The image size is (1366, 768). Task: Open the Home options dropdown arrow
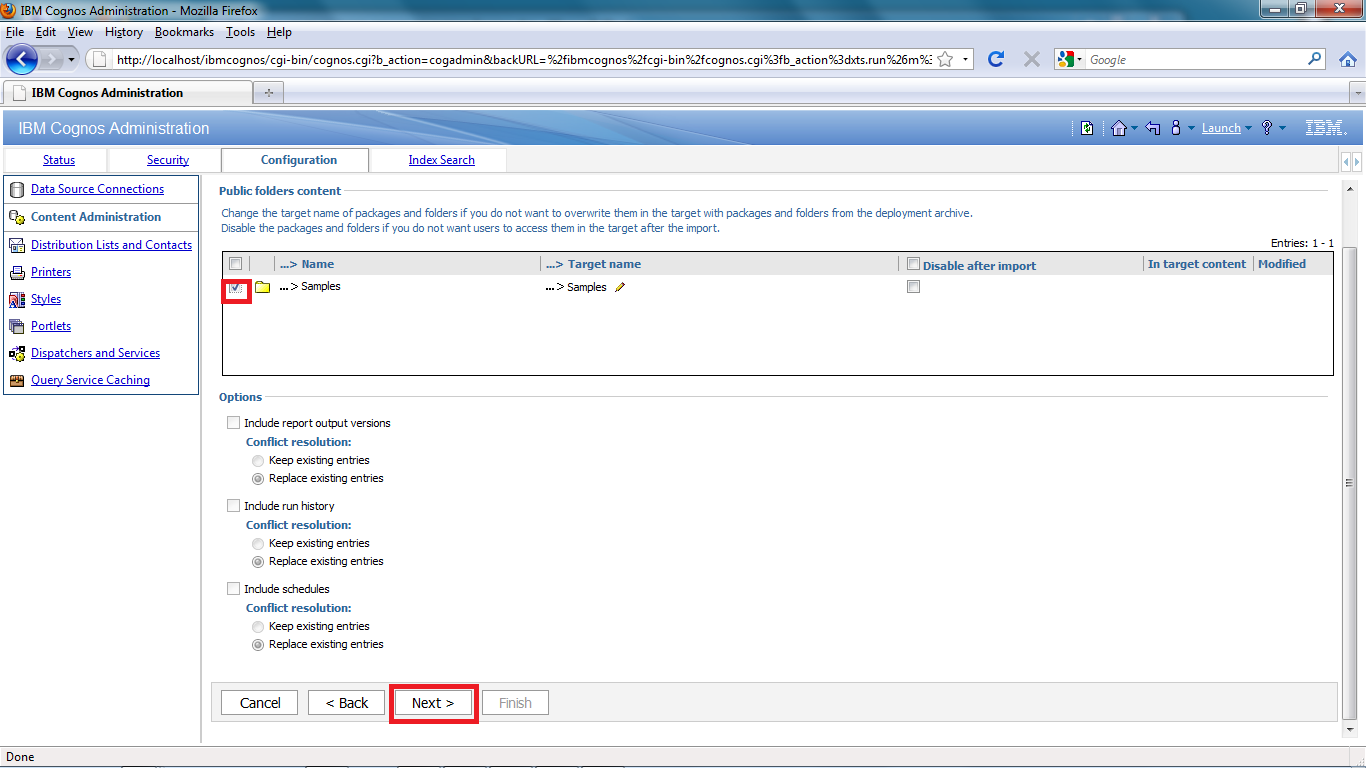[1134, 129]
